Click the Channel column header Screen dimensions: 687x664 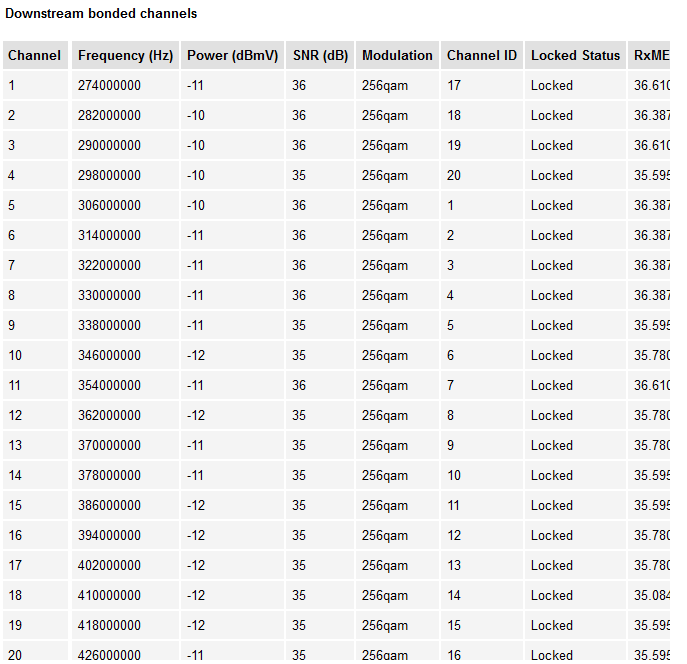point(35,56)
